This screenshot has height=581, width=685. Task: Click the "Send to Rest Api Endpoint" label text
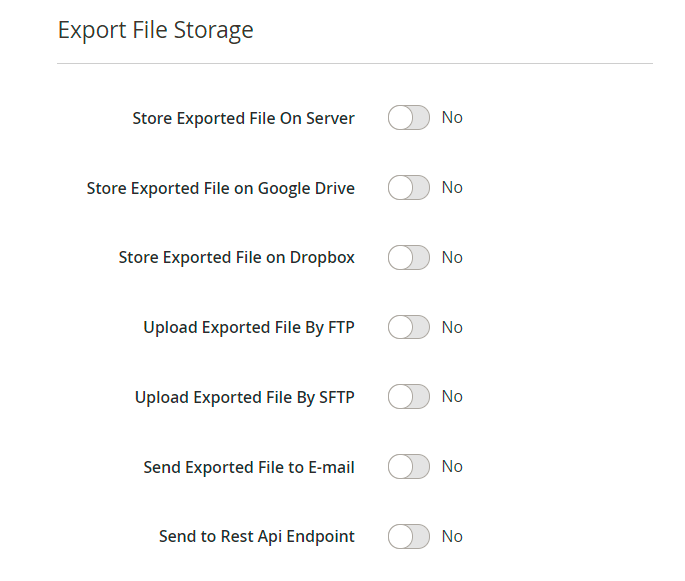256,537
